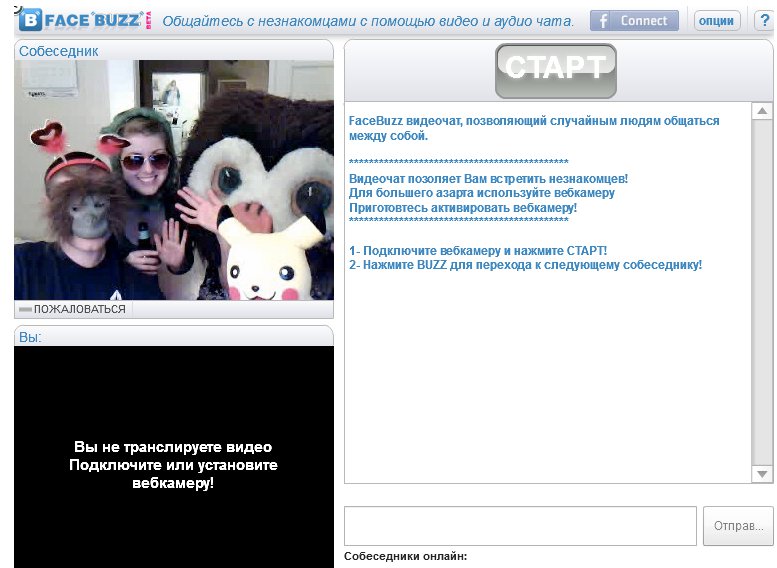This screenshot has height=568, width=777.
Task: Click the Вы: panel header
Action: point(174,337)
